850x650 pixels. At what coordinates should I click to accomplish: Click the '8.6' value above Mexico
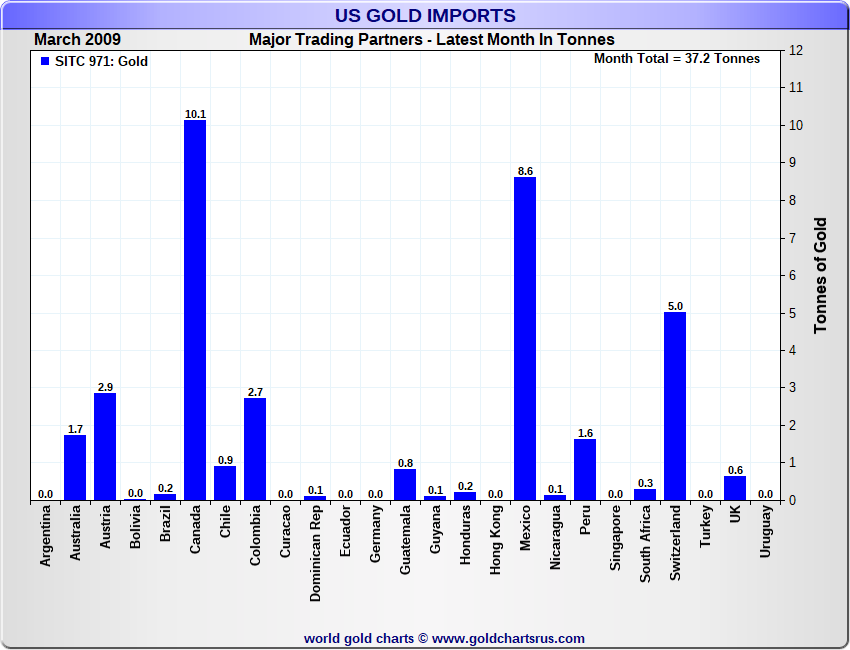coord(525,171)
